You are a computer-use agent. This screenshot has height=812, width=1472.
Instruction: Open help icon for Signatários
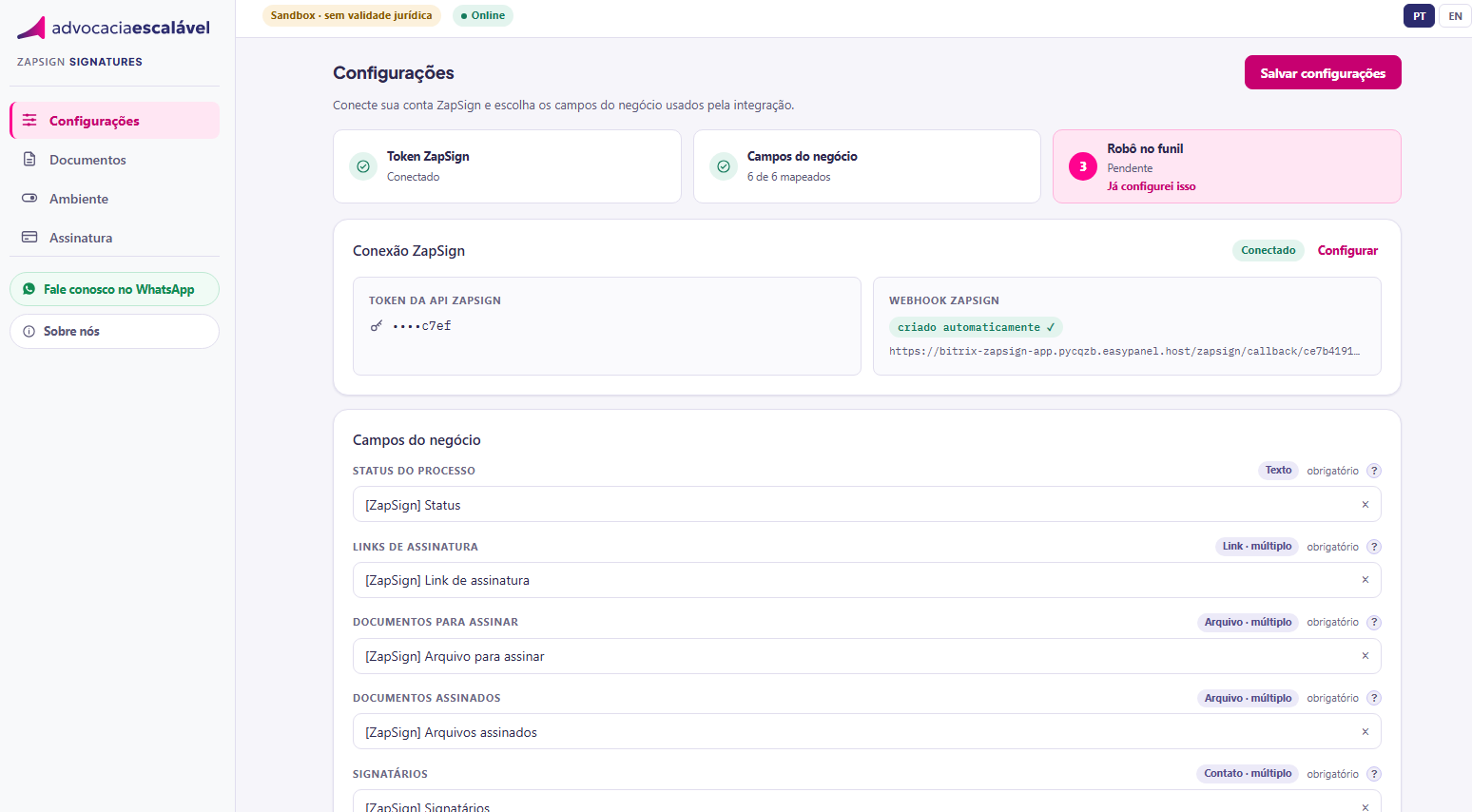(x=1373, y=774)
